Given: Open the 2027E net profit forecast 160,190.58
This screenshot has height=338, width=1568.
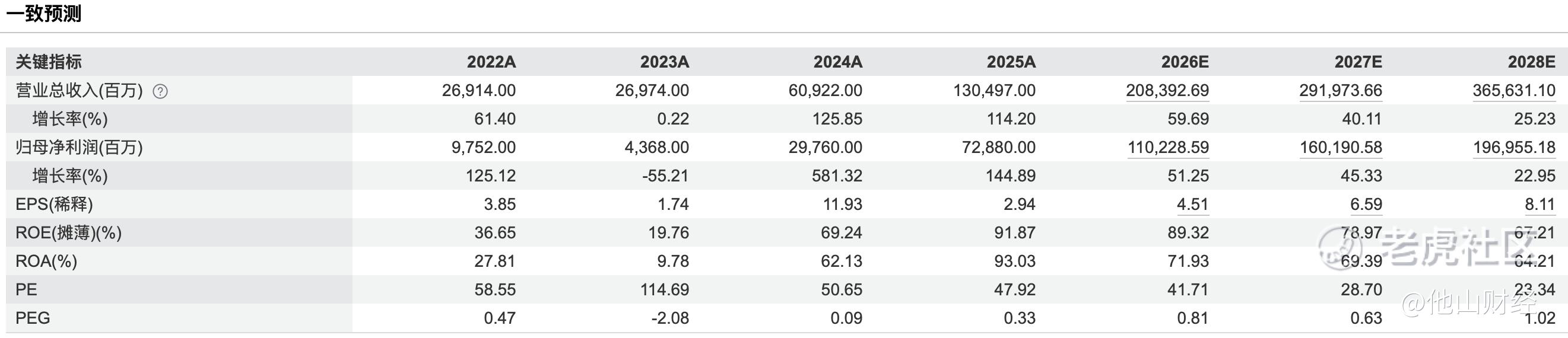Looking at the screenshot, I should (1341, 148).
